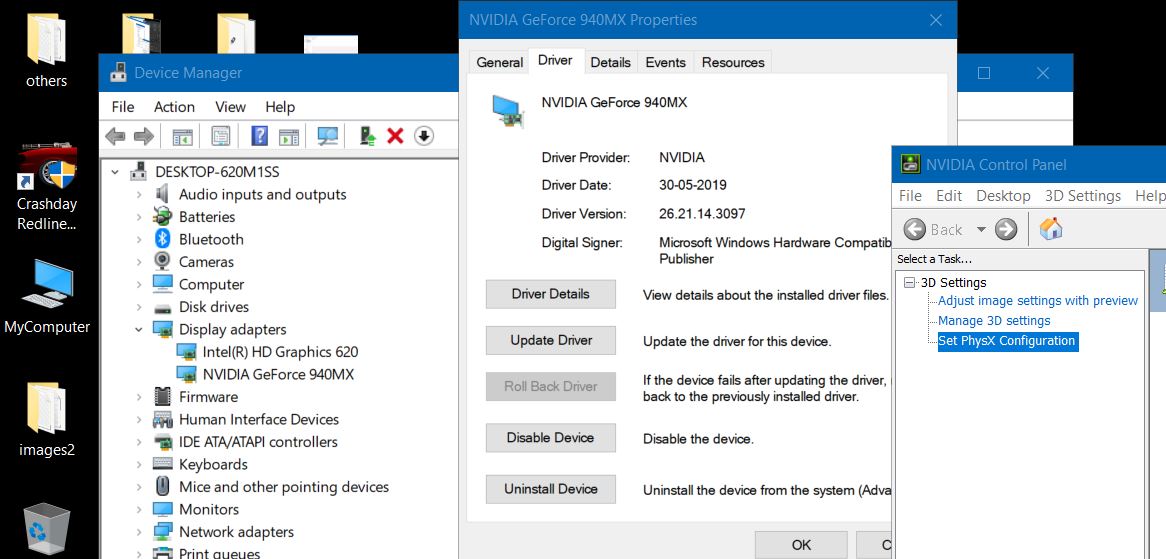
Task: Switch to the Details tab
Action: 611,62
